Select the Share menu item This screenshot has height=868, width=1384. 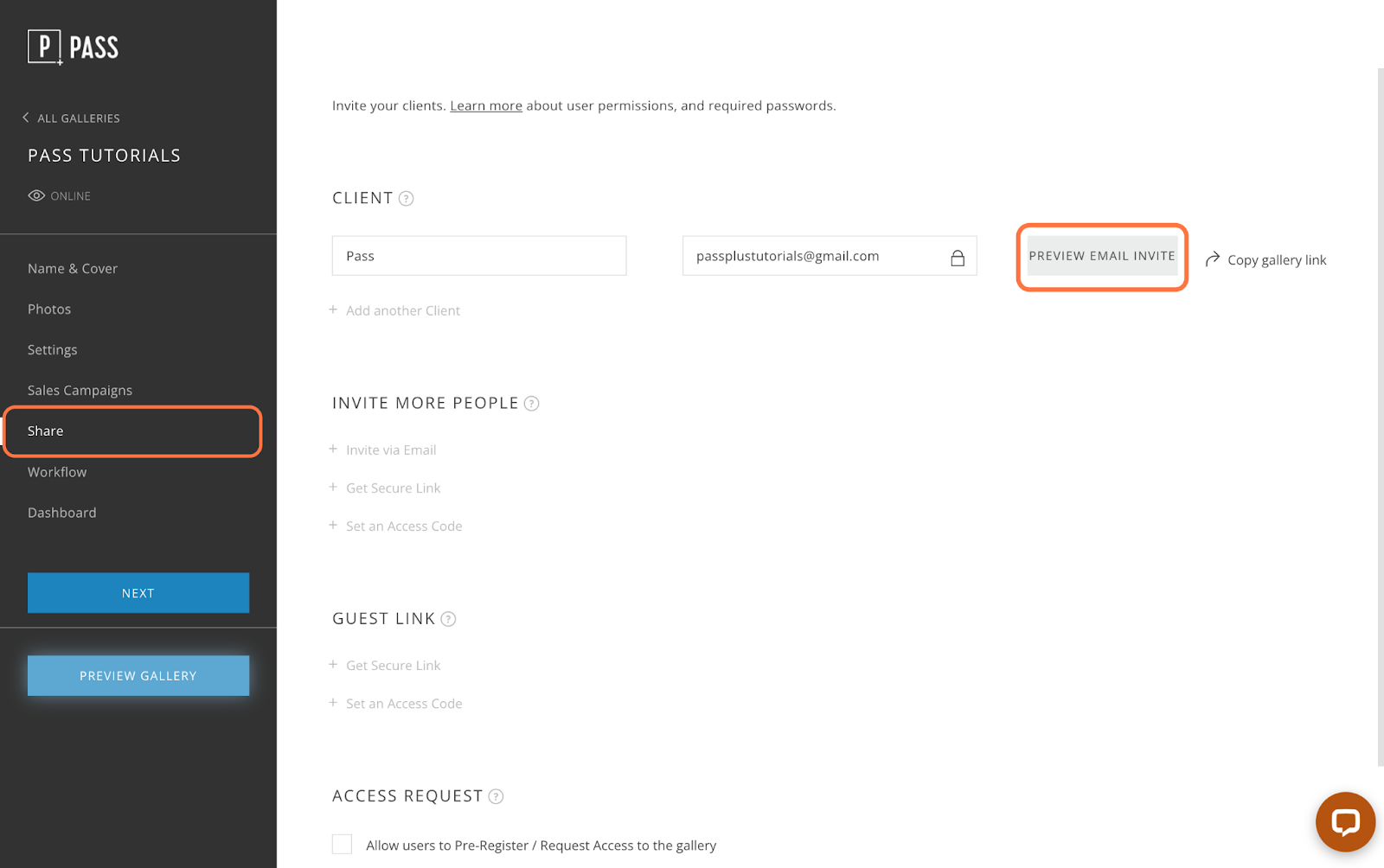point(46,431)
